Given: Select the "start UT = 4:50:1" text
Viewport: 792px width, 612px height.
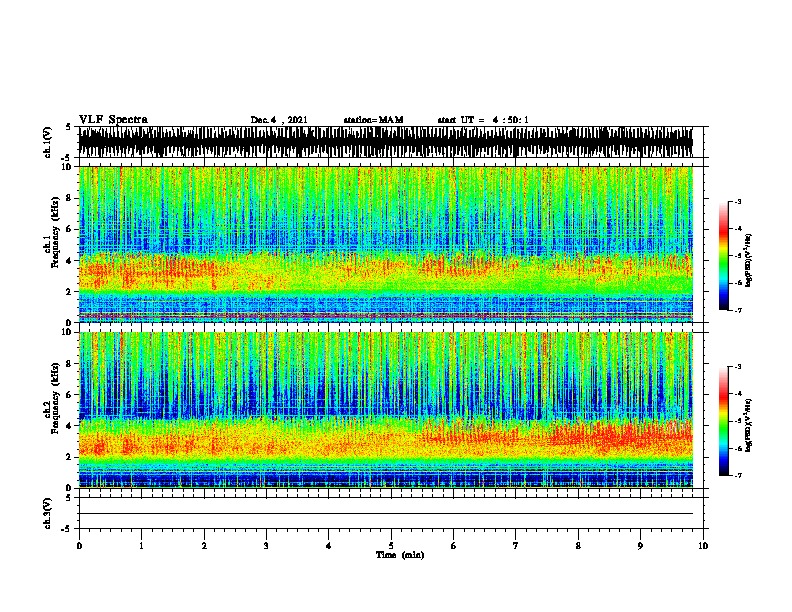Looking at the screenshot, I should (483, 120).
